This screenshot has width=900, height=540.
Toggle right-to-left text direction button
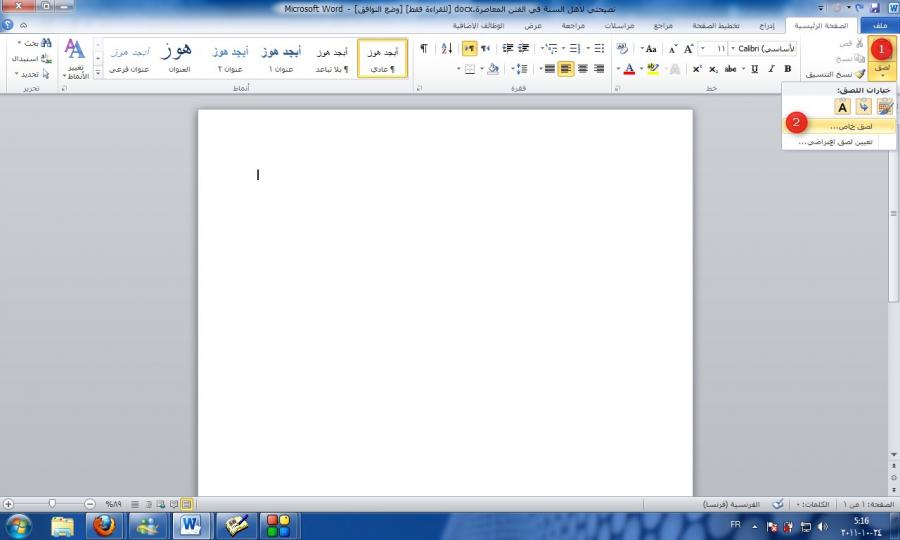[469, 48]
